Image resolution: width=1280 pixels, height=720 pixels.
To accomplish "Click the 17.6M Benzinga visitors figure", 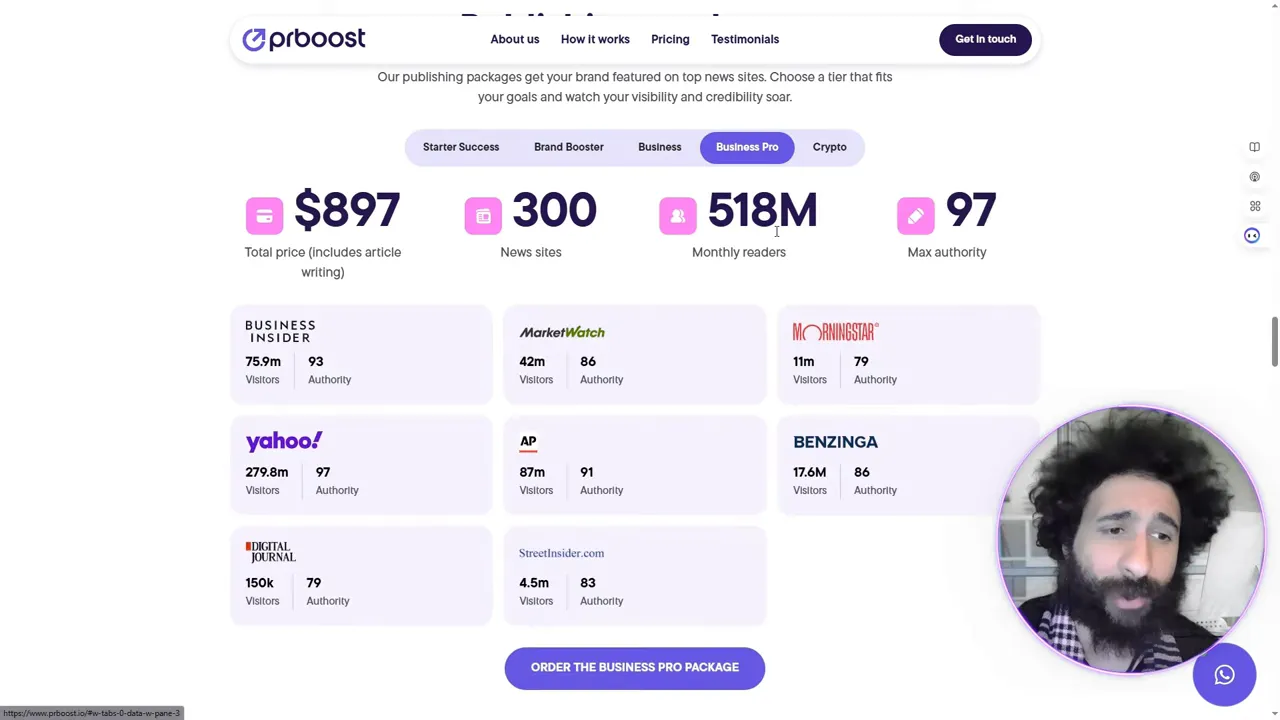I will [810, 472].
